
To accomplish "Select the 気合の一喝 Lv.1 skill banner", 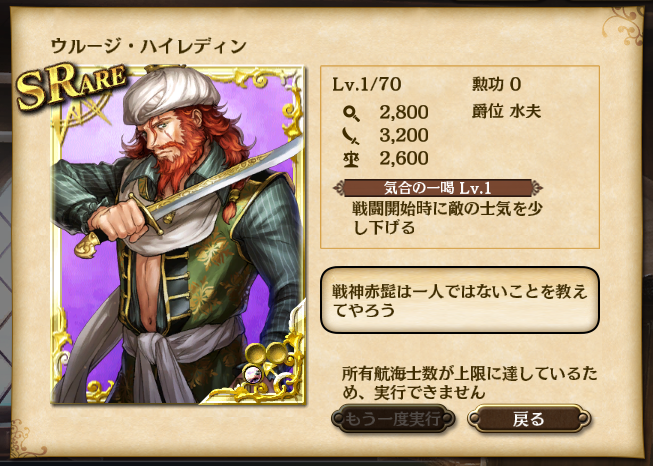I will coord(438,188).
